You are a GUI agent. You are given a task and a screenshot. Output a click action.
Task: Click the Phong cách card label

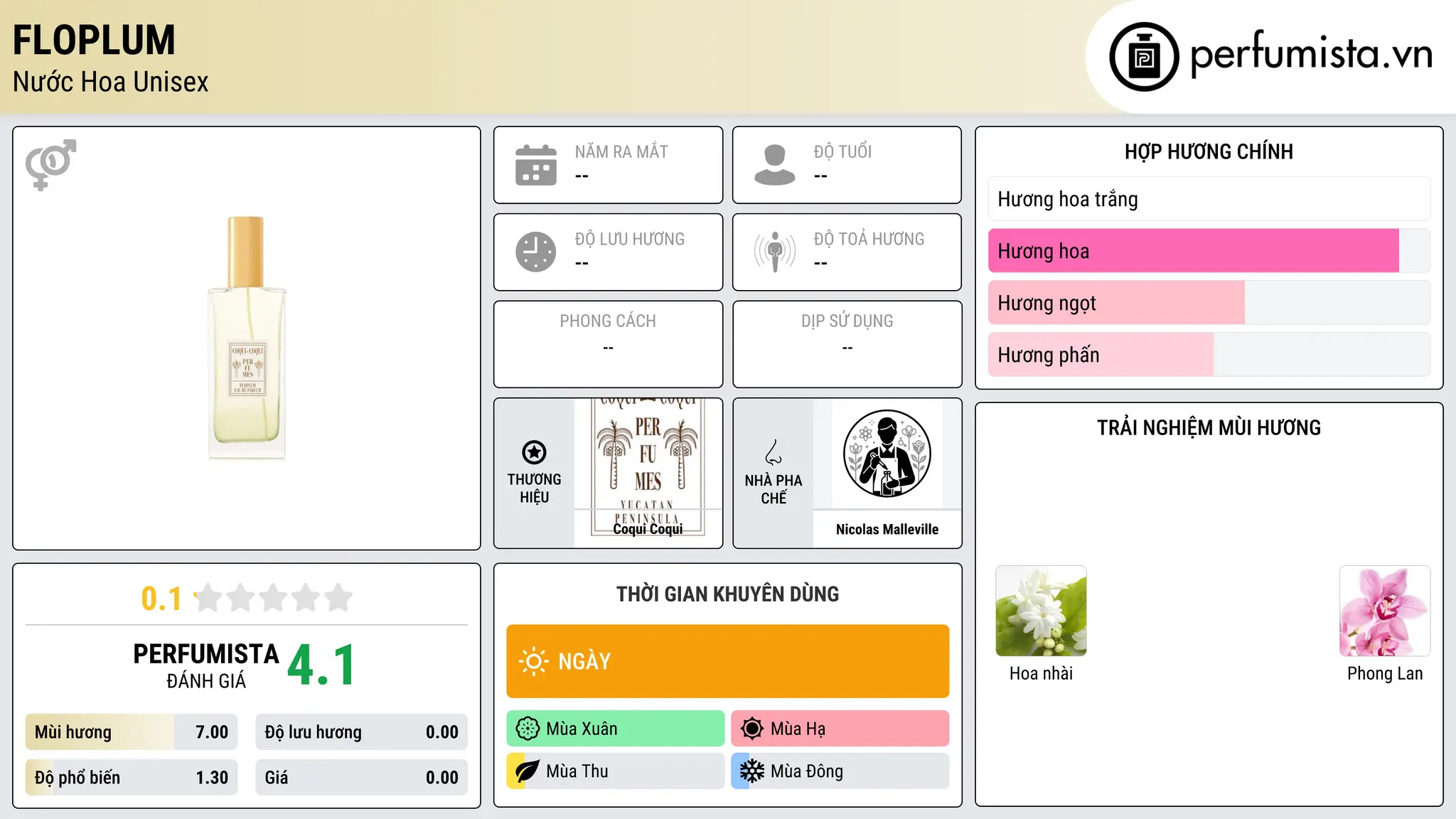[608, 321]
